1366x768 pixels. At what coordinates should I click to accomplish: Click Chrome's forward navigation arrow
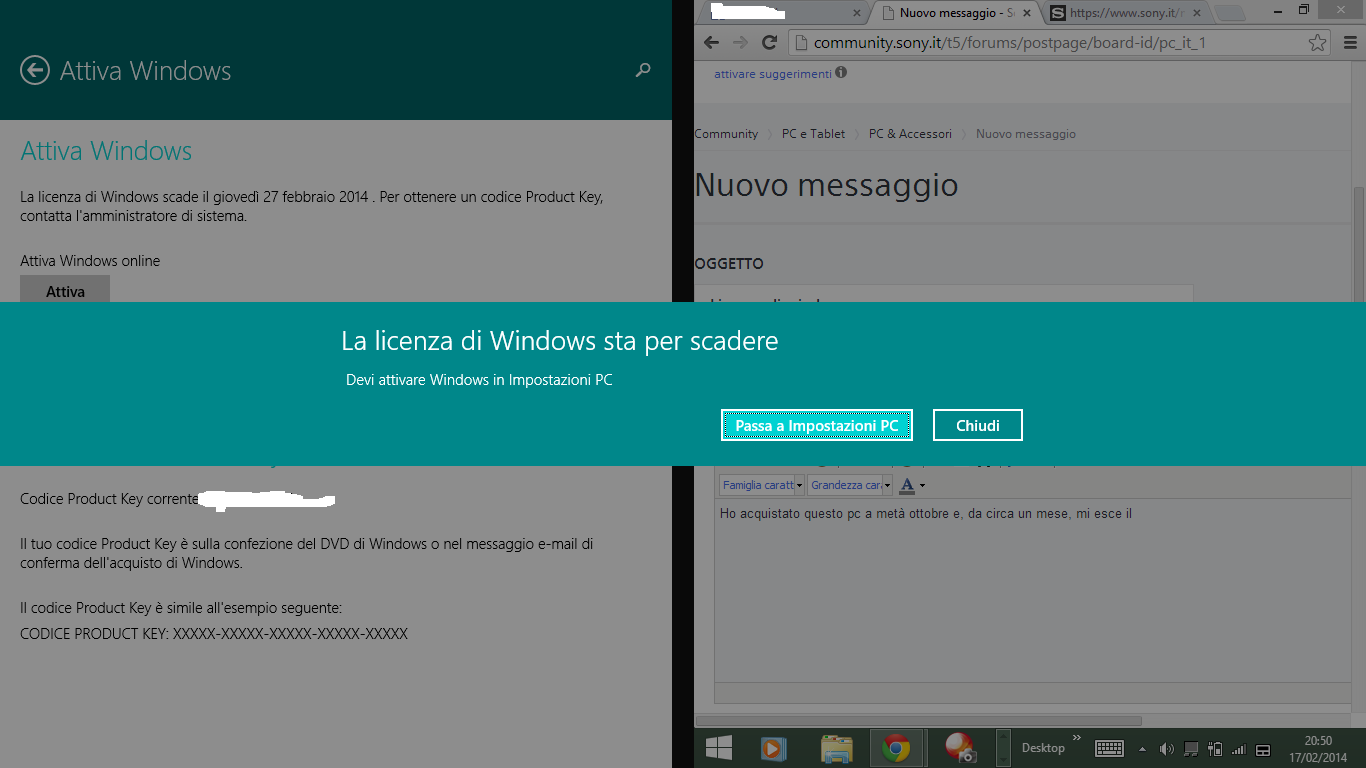coord(740,42)
